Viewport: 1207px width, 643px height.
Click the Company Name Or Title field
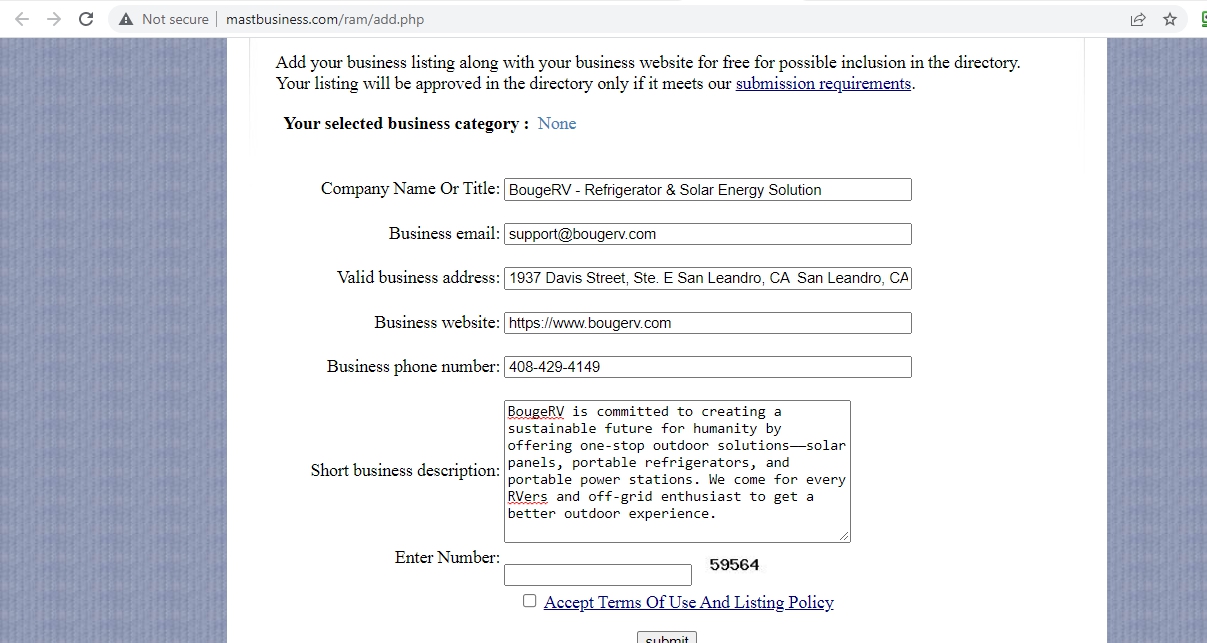click(x=707, y=189)
